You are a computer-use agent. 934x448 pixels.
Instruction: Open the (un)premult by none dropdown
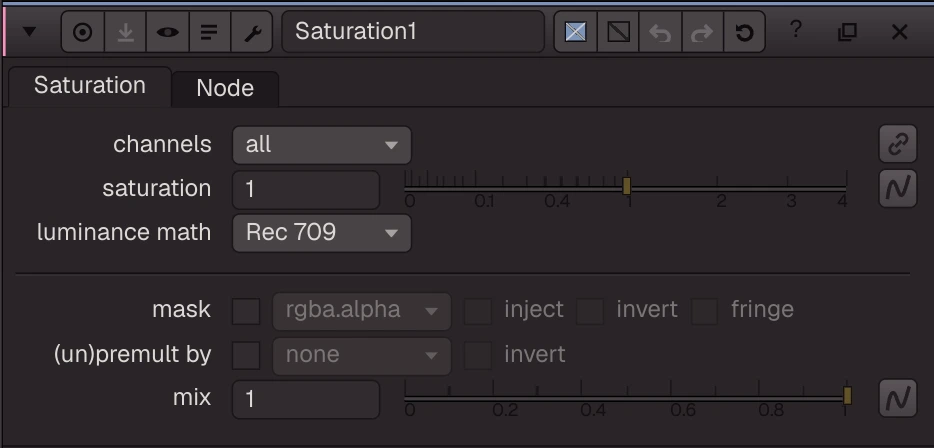(x=362, y=356)
